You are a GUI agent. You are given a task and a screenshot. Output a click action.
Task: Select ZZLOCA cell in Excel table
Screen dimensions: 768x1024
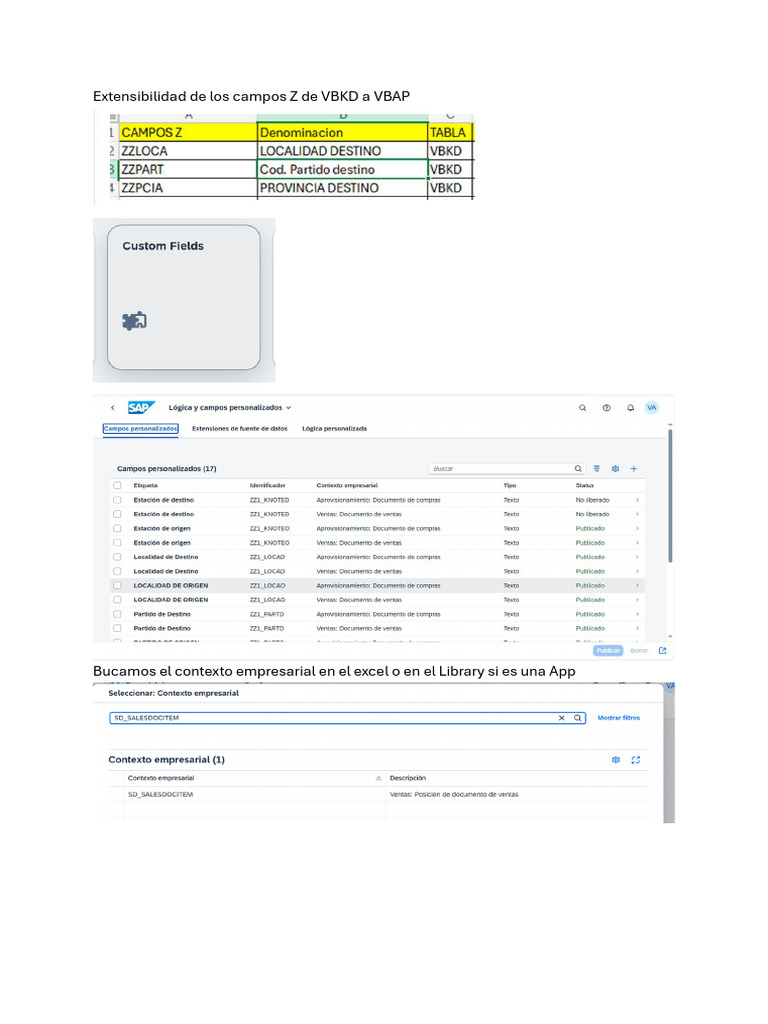click(x=188, y=151)
